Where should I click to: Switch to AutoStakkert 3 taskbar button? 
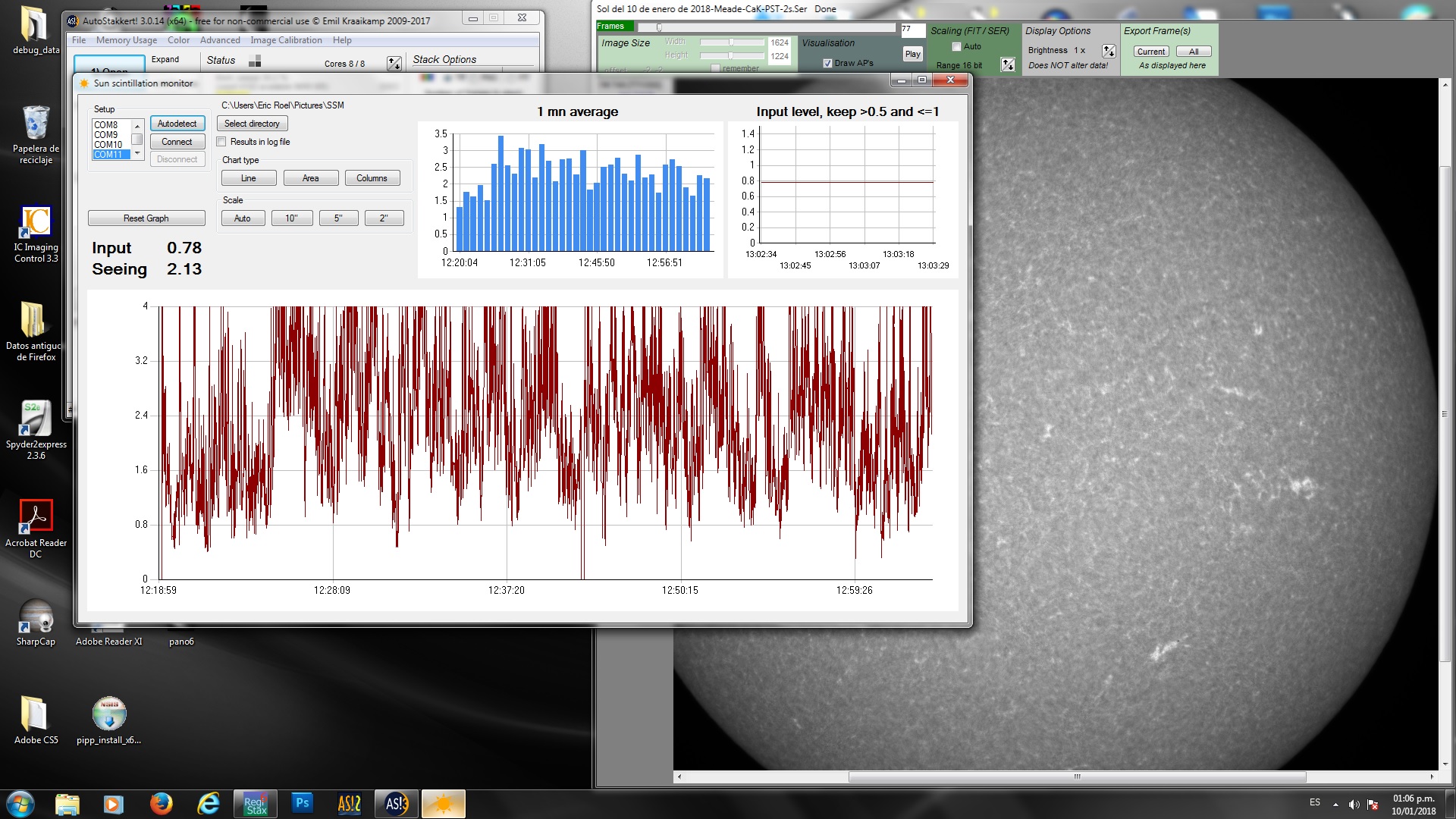(397, 804)
